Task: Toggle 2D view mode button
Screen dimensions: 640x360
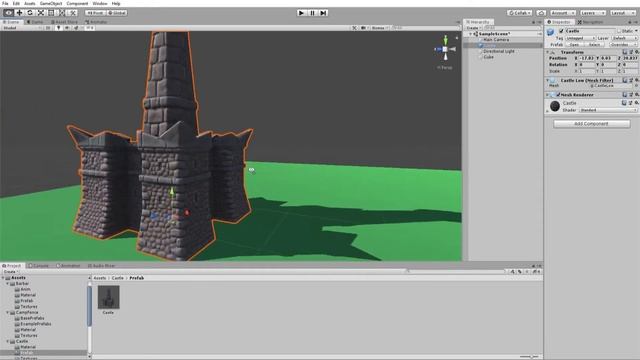Action: pyautogui.click(x=48, y=28)
